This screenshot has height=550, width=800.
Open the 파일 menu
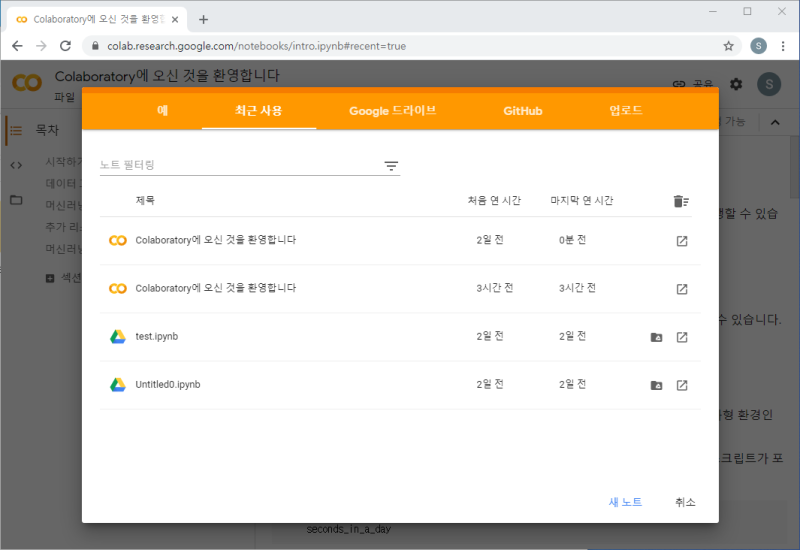[x=64, y=96]
